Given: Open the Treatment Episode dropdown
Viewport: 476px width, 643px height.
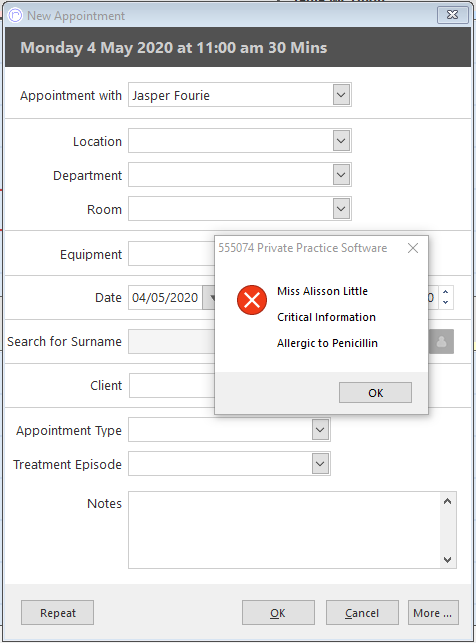Looking at the screenshot, I should [320, 464].
